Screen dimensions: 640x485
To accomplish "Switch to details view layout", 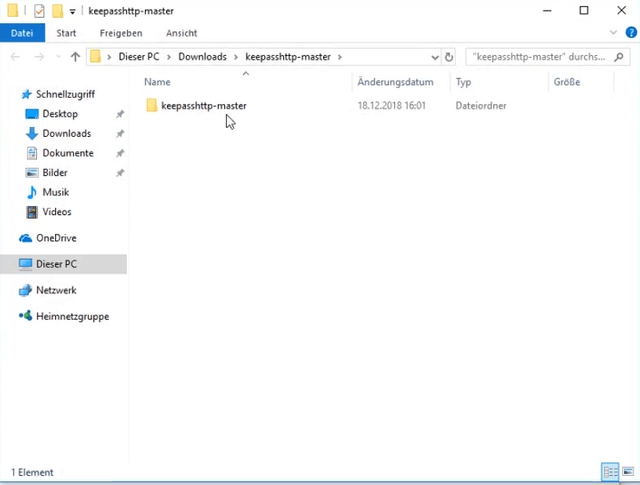I will pos(610,472).
